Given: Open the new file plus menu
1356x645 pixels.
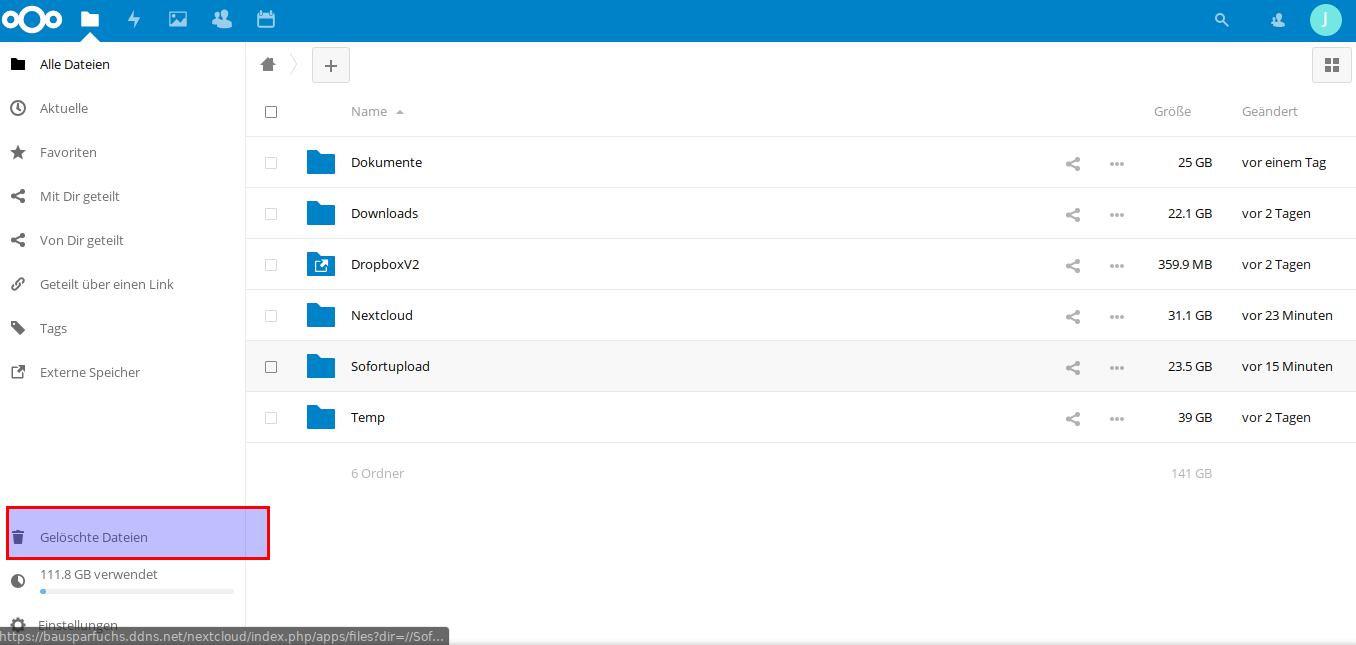Looking at the screenshot, I should [330, 64].
